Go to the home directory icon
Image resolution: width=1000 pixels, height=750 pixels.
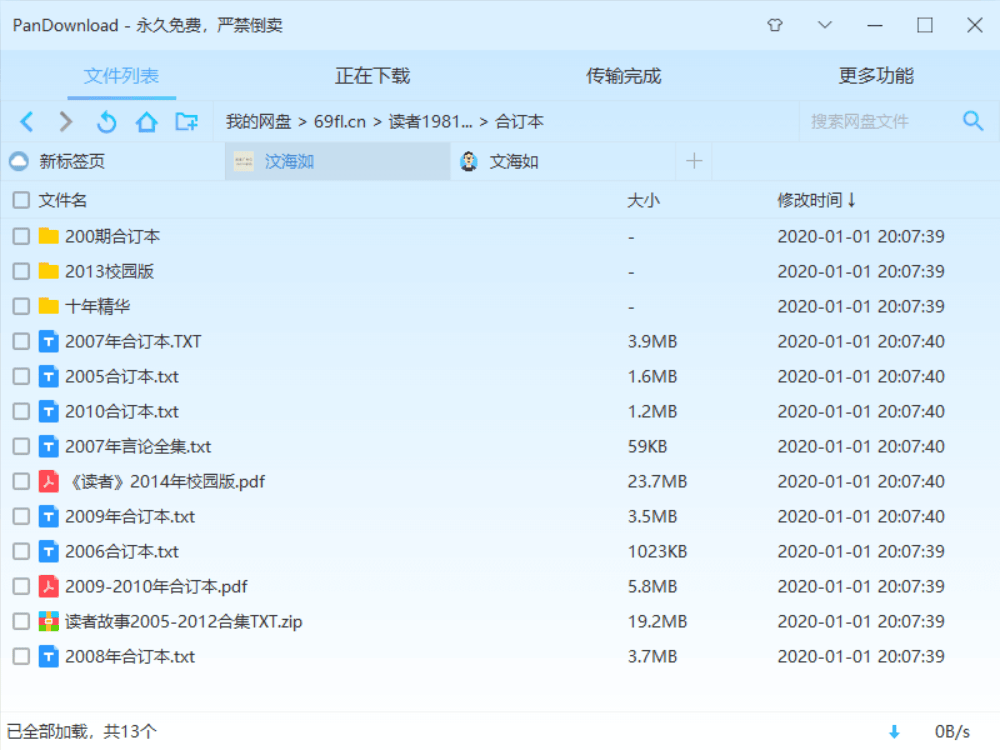(x=147, y=121)
